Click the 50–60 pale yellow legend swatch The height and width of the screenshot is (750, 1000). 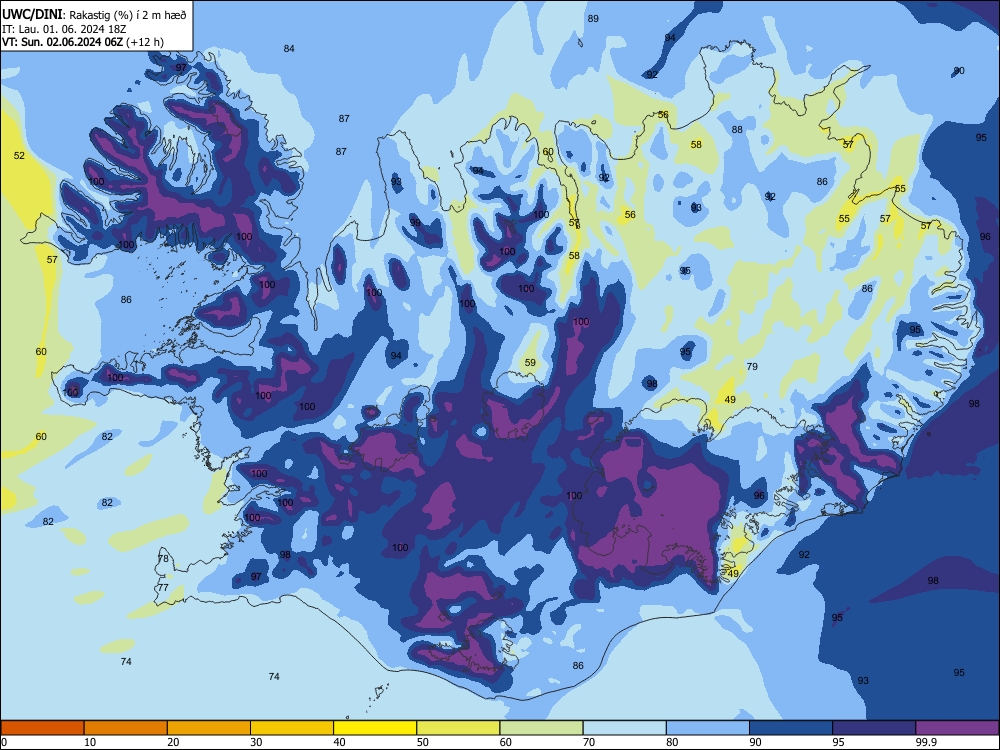(x=458, y=728)
